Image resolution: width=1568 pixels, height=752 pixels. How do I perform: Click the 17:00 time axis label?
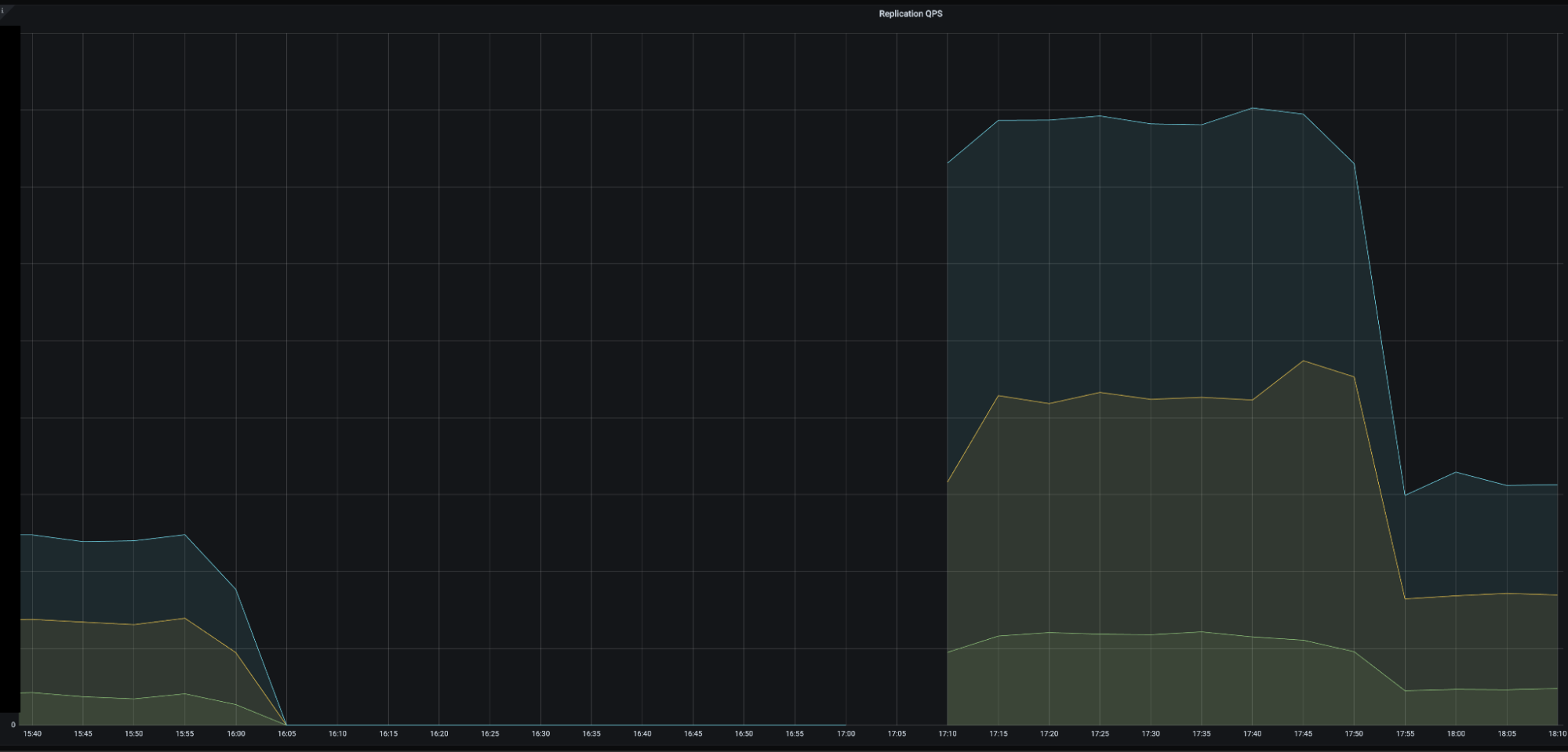coord(846,734)
